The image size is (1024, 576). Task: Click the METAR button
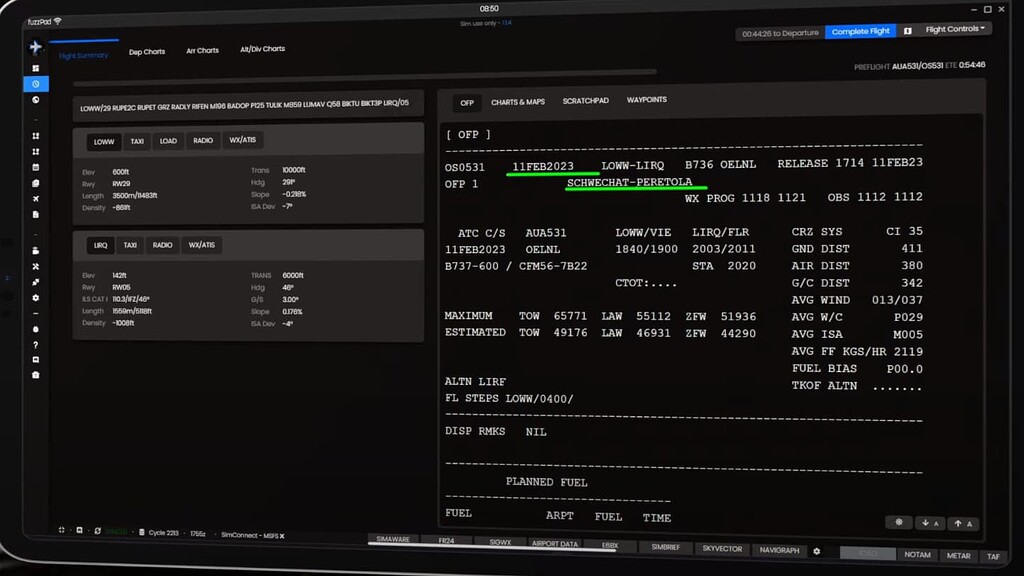point(958,555)
